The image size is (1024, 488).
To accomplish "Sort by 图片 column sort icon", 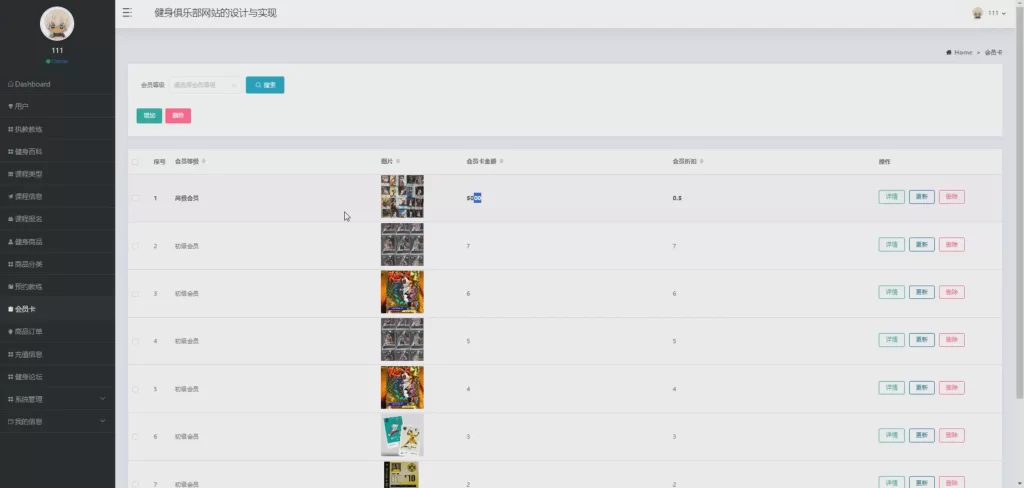I will pyautogui.click(x=397, y=161).
